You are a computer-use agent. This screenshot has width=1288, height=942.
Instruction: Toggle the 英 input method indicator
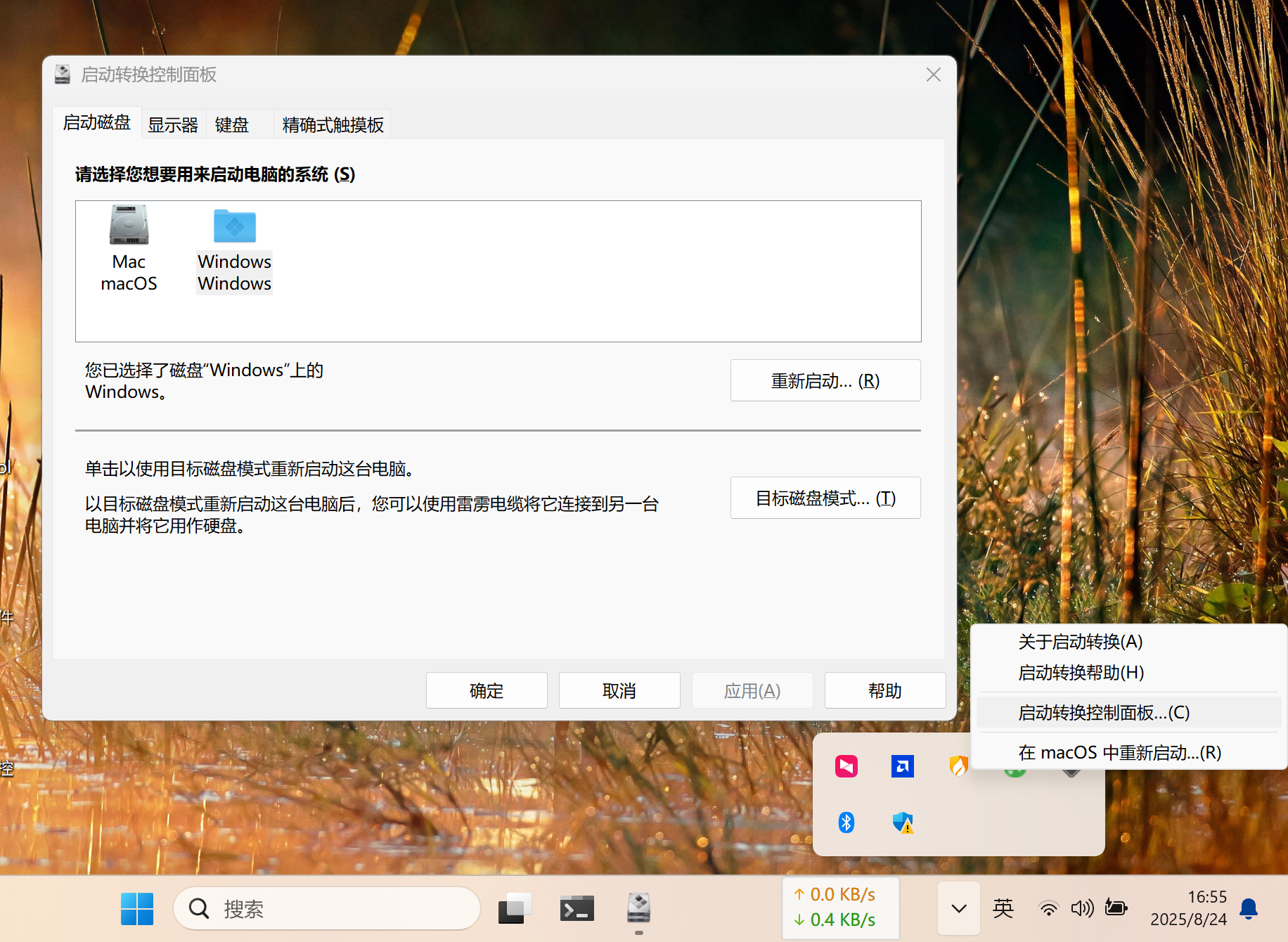click(1003, 908)
